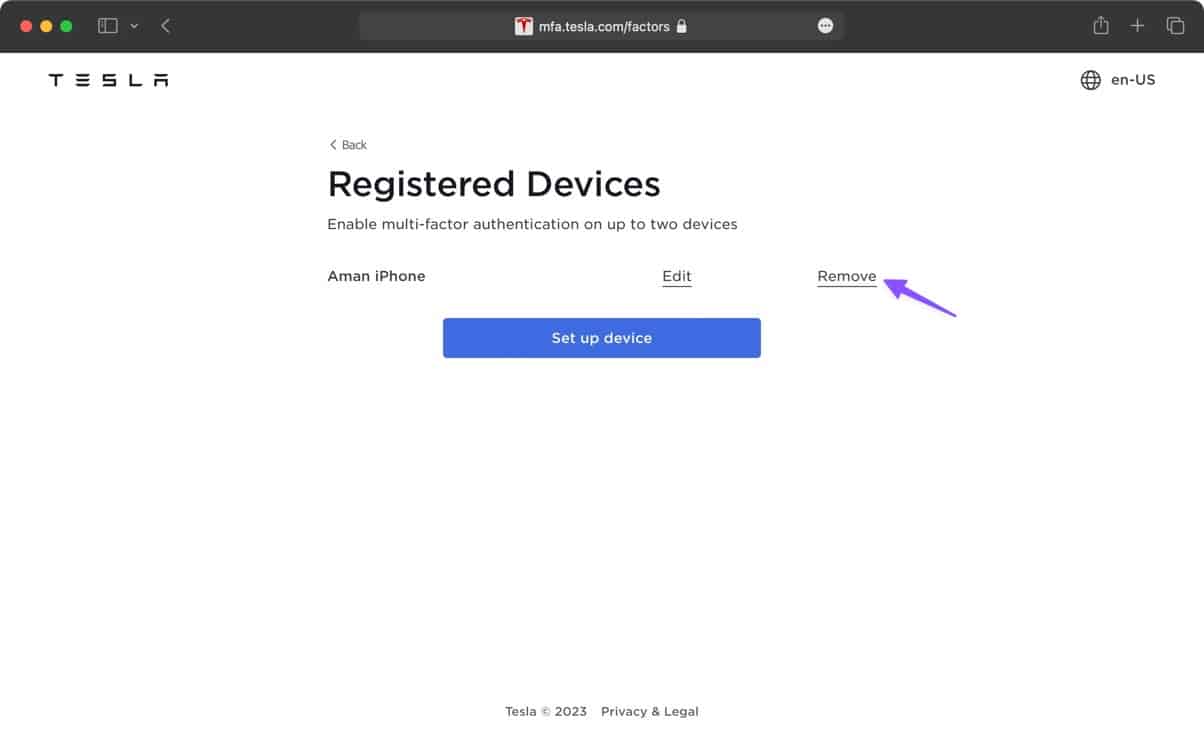Screen dimensions: 1204x738
Task: Edit the Aman iPhone device
Action: (x=677, y=277)
